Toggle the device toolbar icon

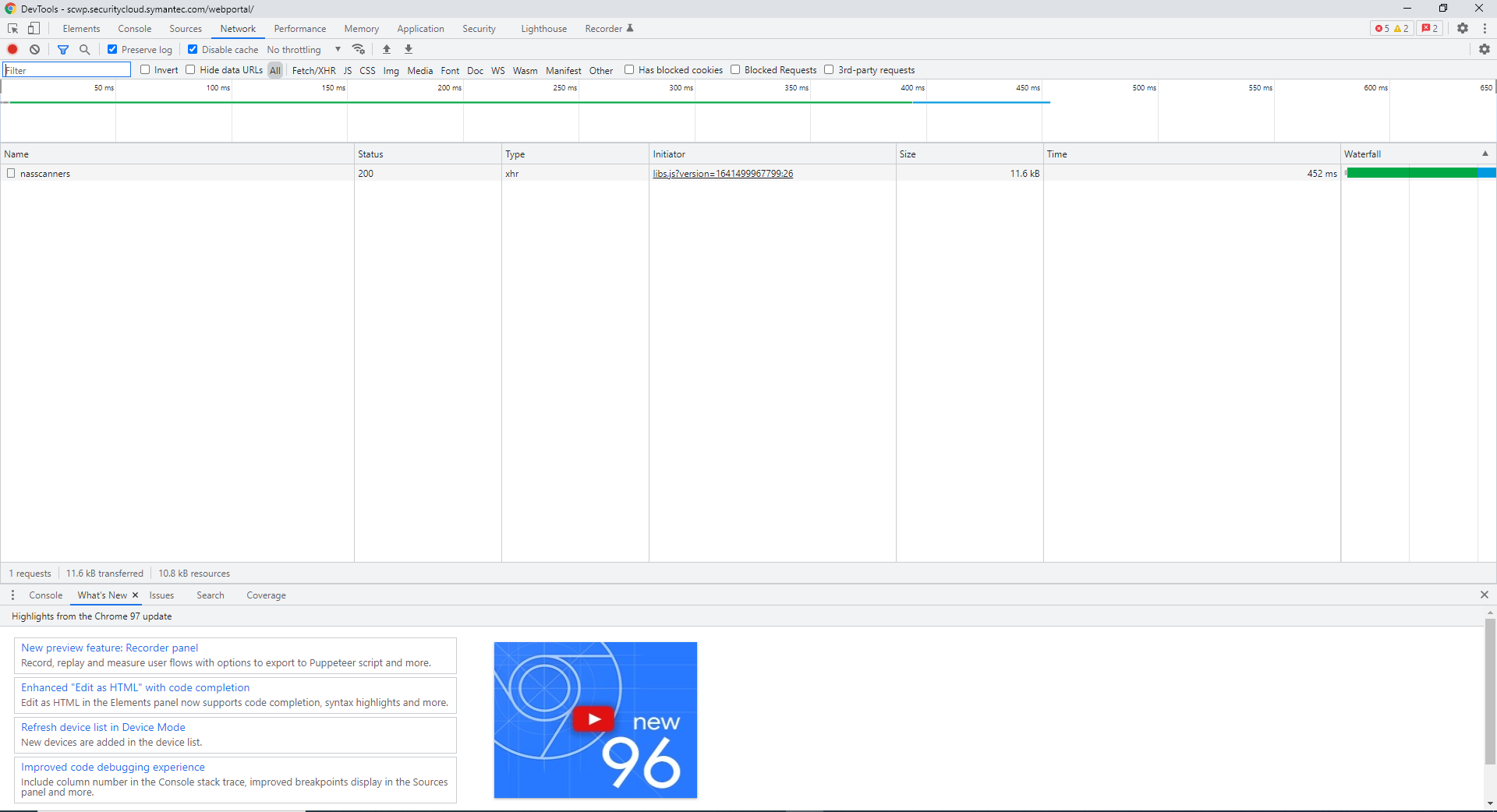(34, 29)
